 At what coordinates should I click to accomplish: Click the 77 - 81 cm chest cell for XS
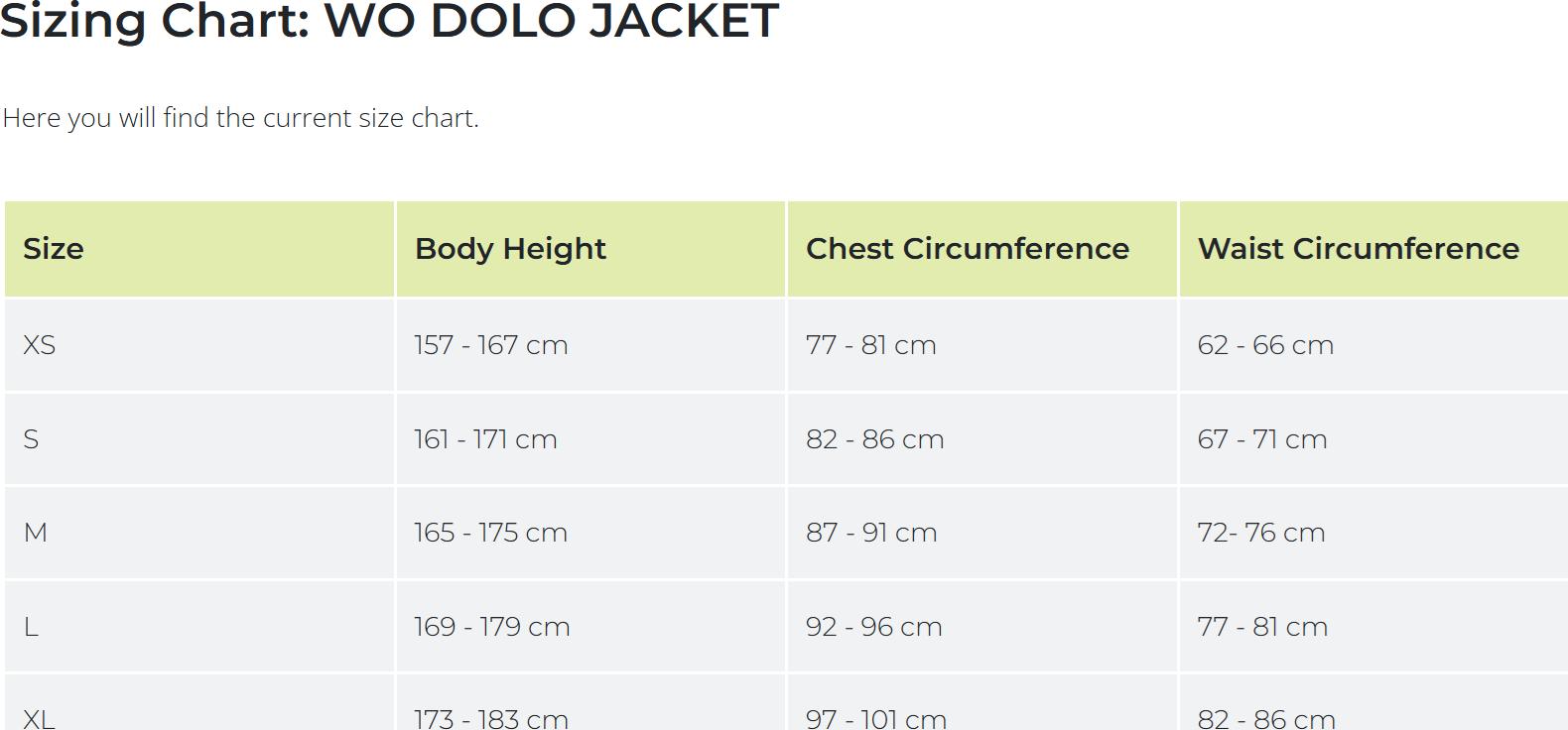click(x=870, y=345)
